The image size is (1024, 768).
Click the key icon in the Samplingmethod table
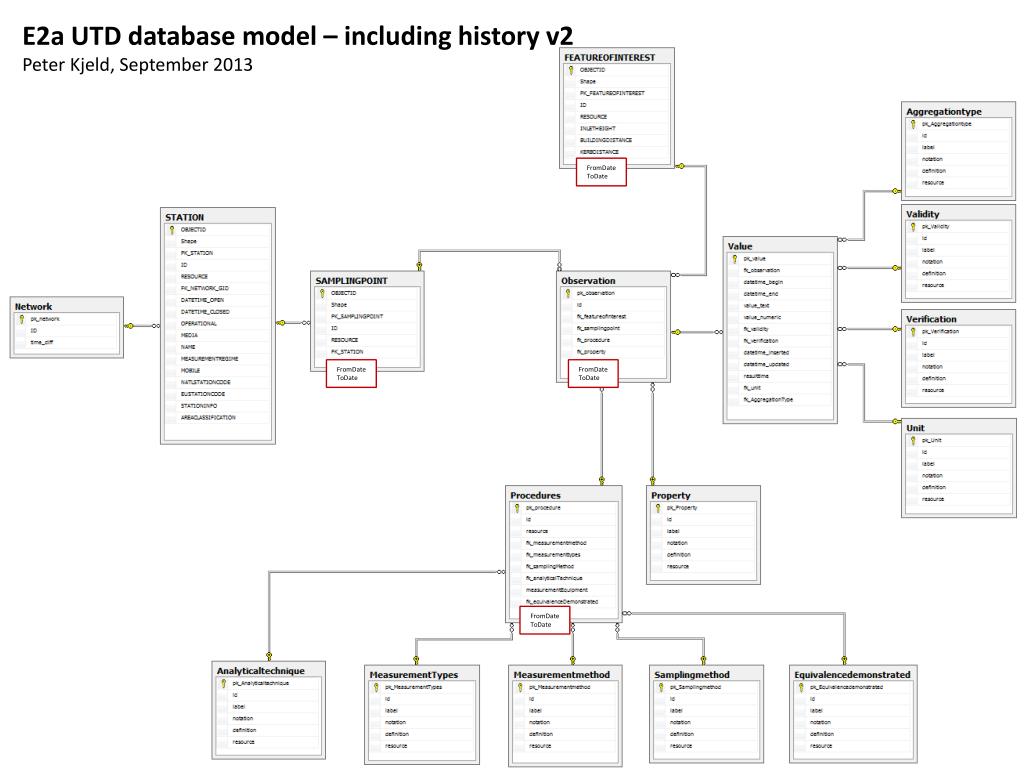point(661,688)
